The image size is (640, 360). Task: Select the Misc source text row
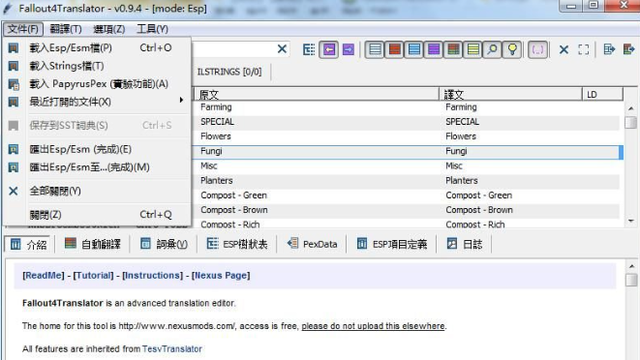pyautogui.click(x=209, y=166)
